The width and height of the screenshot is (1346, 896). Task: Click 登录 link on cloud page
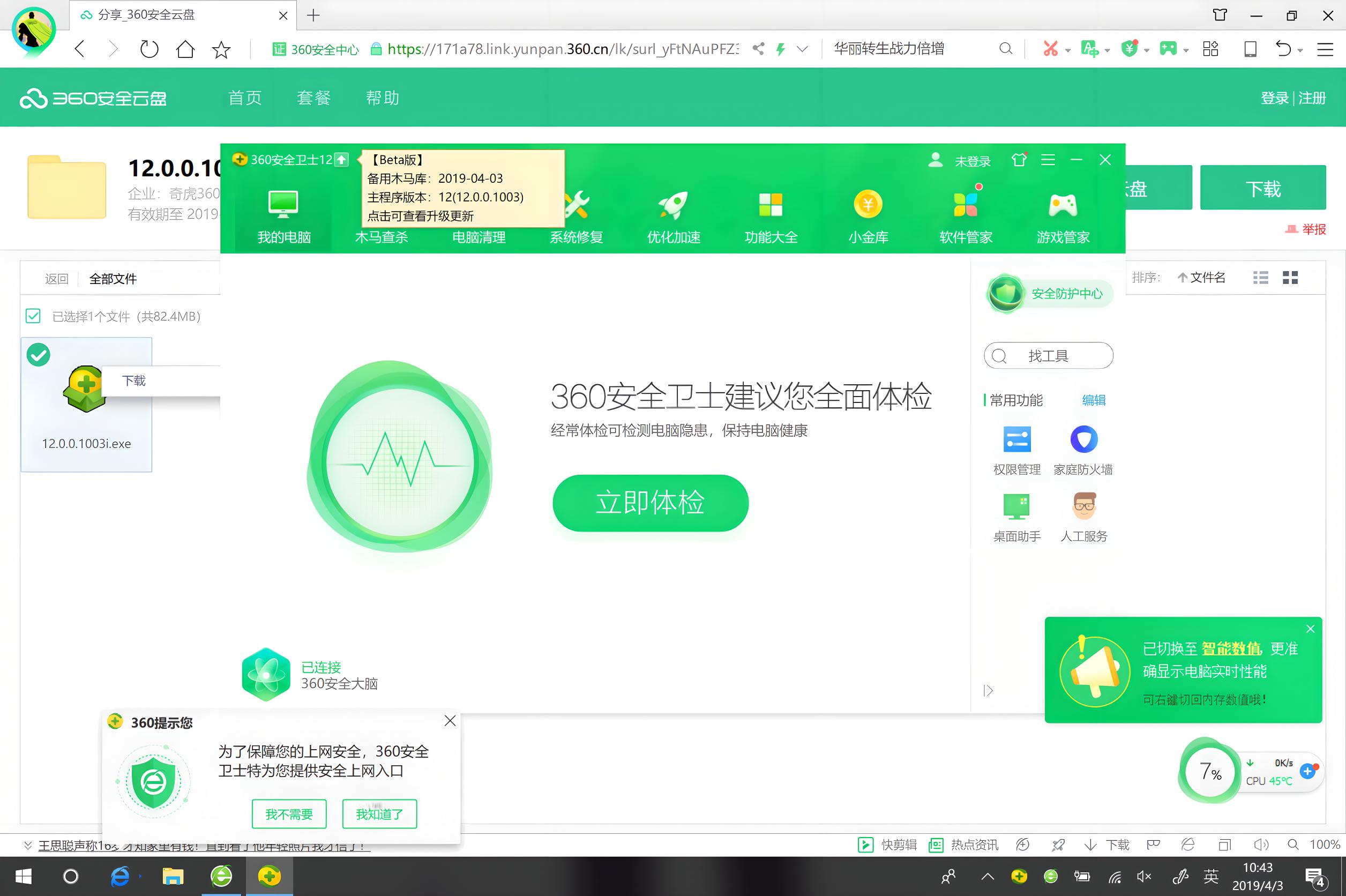click(1275, 98)
